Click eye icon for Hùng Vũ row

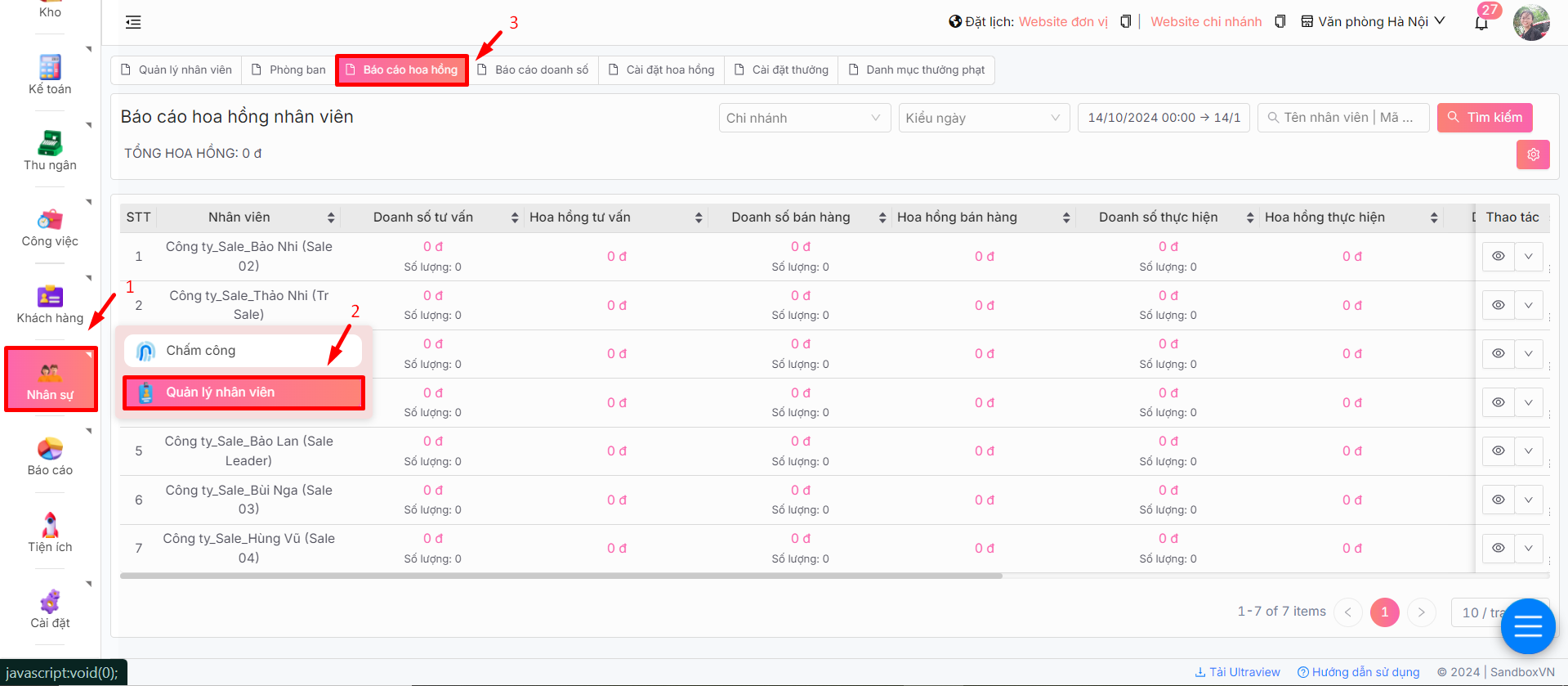[x=1498, y=549]
